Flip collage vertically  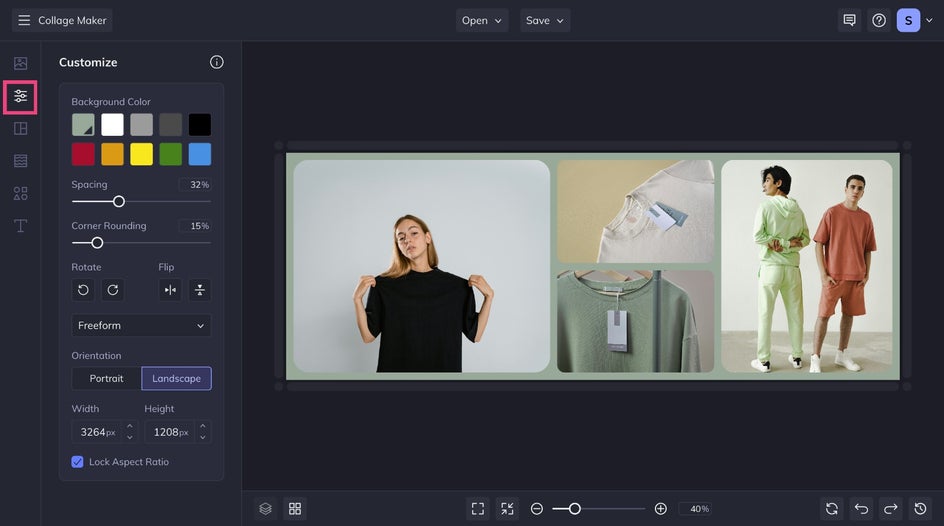200,290
